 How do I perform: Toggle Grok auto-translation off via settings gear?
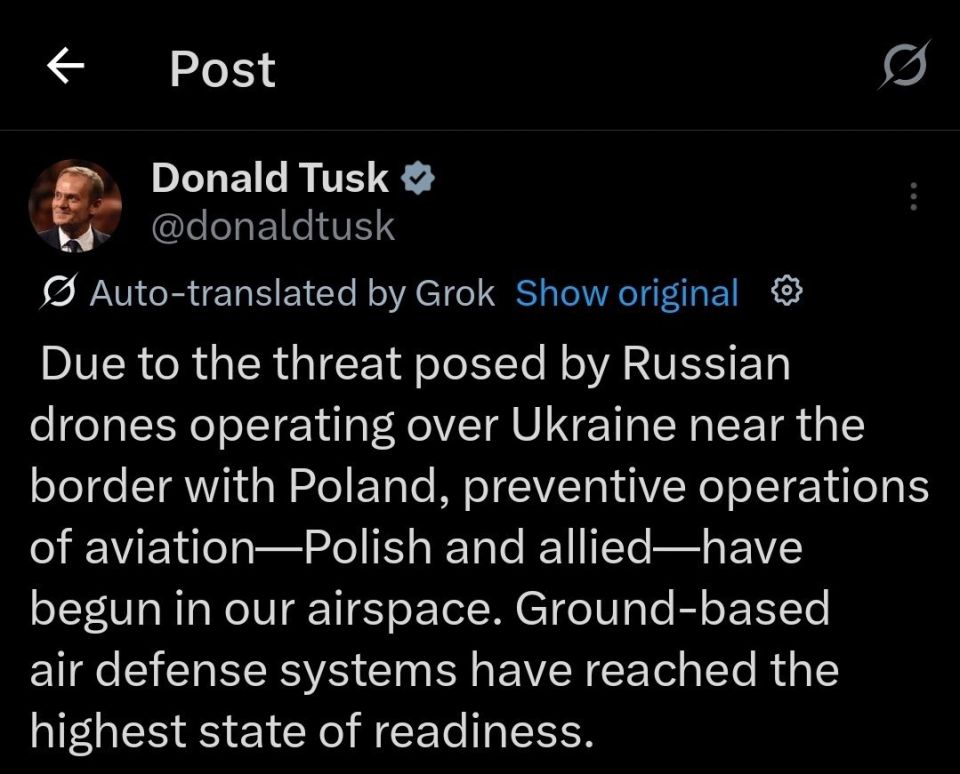pyautogui.click(x=787, y=292)
